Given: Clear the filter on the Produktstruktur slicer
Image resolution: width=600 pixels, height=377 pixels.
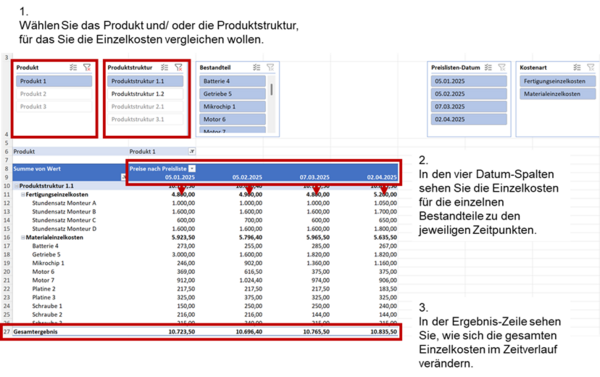Looking at the screenshot, I should (178, 67).
